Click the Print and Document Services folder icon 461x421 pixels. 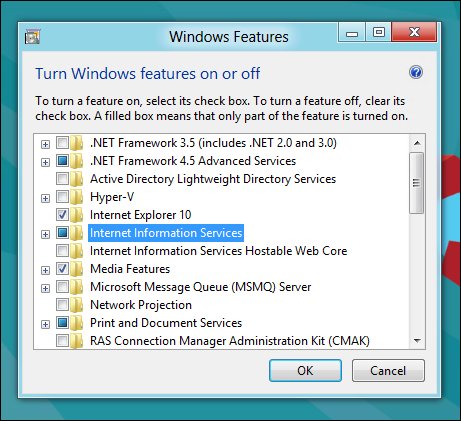click(x=77, y=323)
